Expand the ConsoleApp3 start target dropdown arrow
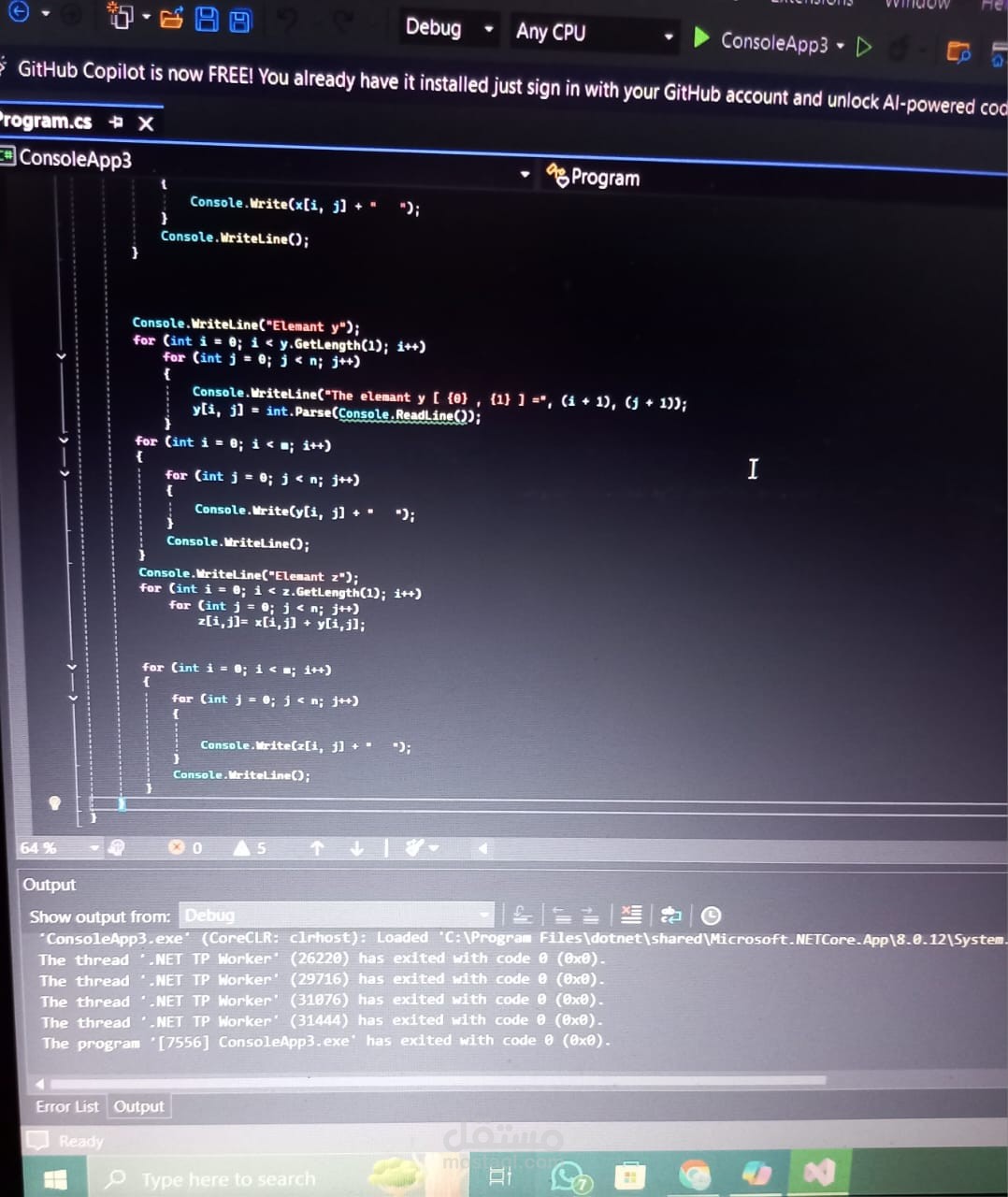This screenshot has width=1008, height=1197. (841, 45)
